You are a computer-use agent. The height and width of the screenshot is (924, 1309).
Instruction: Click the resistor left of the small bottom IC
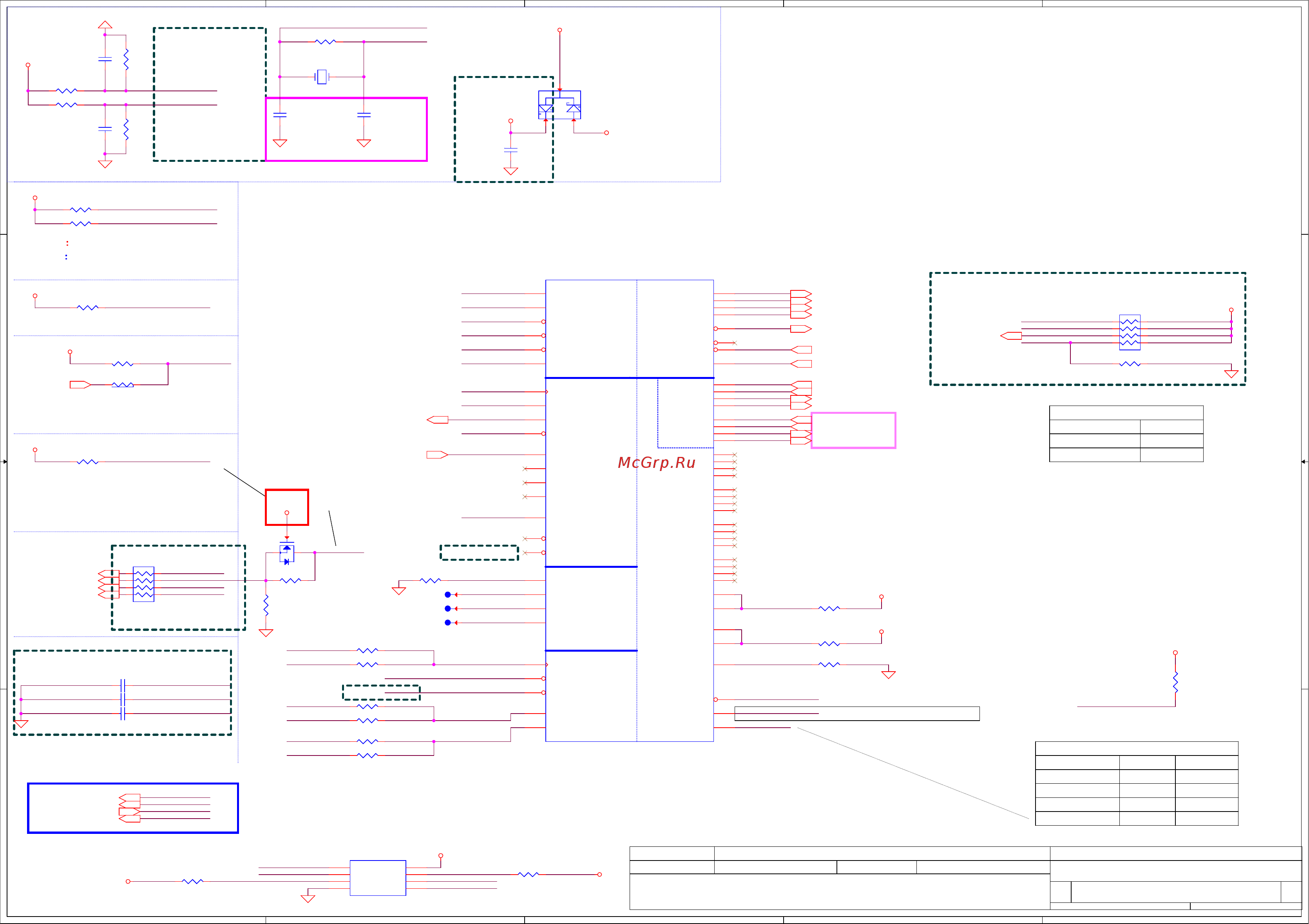click(x=193, y=881)
